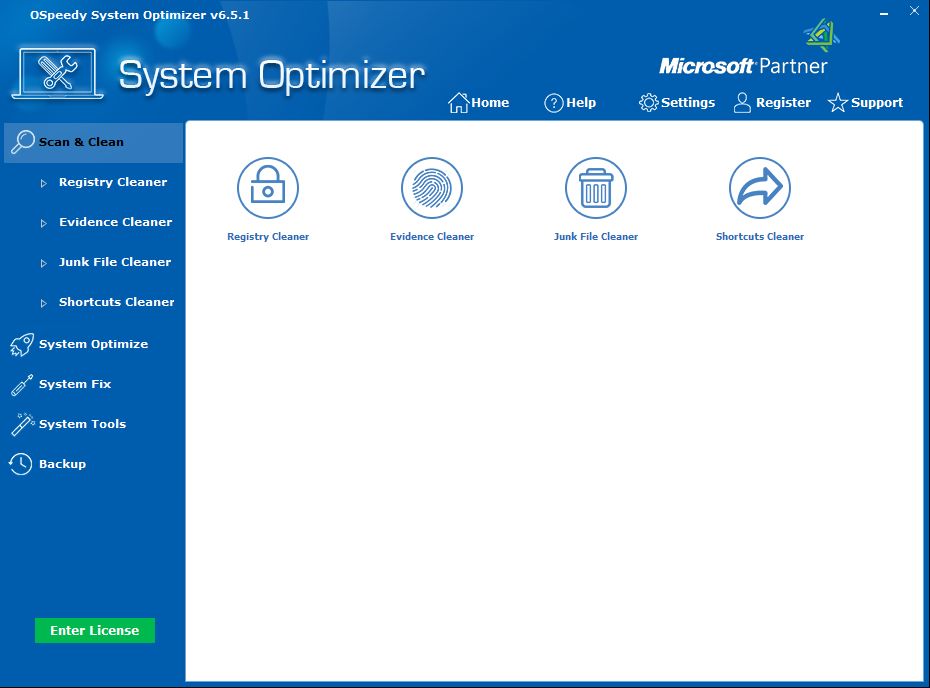This screenshot has width=930, height=688.
Task: Select Junk File Cleaner sidebar item
Action: coord(115,262)
